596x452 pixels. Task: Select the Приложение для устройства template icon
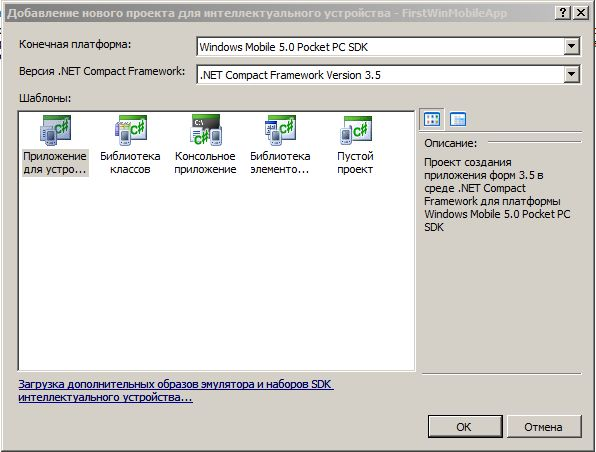(55, 130)
